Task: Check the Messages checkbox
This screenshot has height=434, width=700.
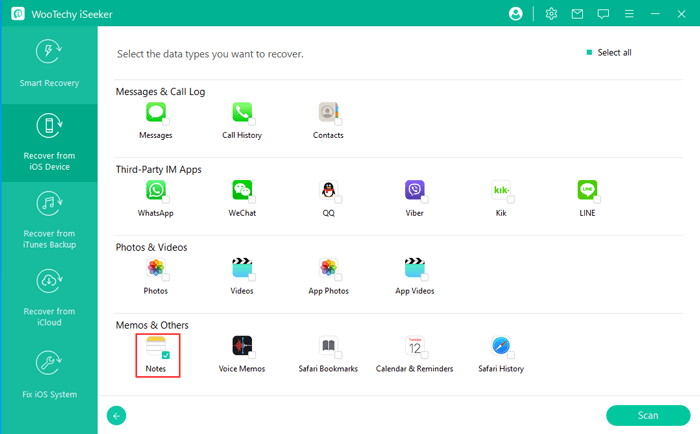Action: pyautogui.click(x=166, y=121)
